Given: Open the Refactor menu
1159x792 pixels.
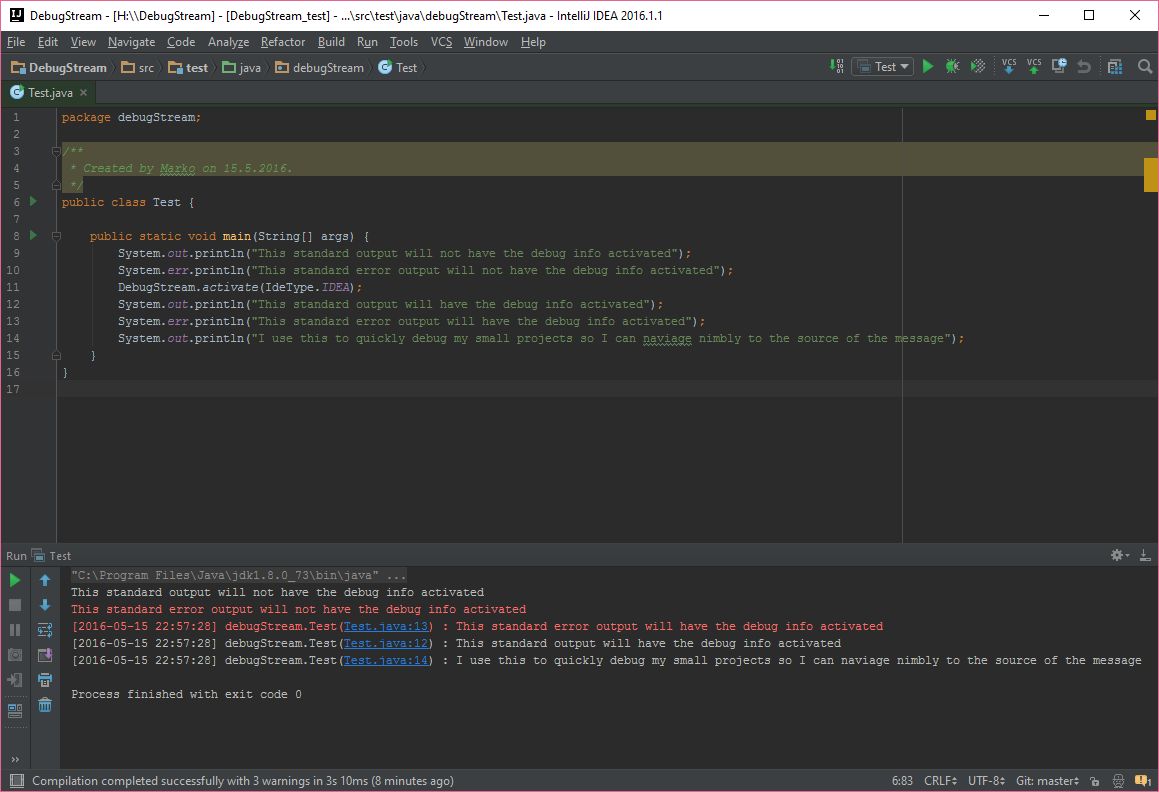Looking at the screenshot, I should [282, 42].
